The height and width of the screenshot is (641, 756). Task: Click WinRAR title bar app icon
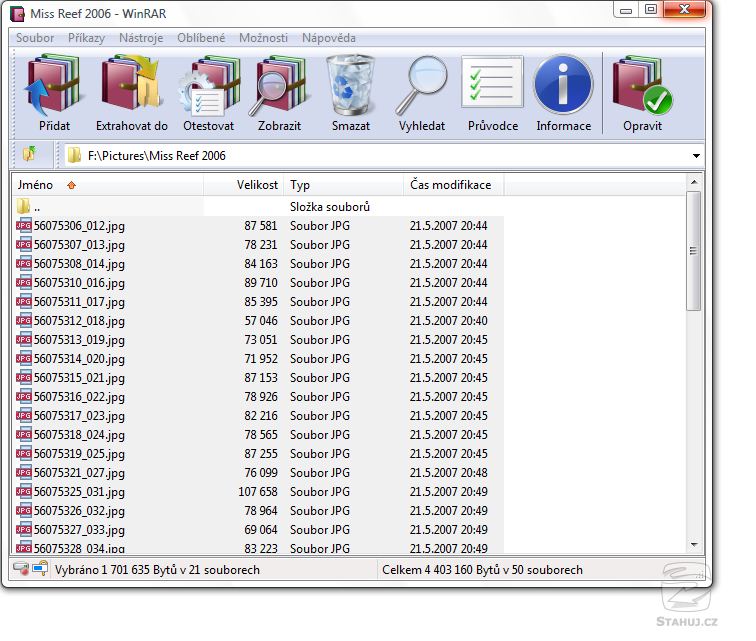[x=18, y=14]
